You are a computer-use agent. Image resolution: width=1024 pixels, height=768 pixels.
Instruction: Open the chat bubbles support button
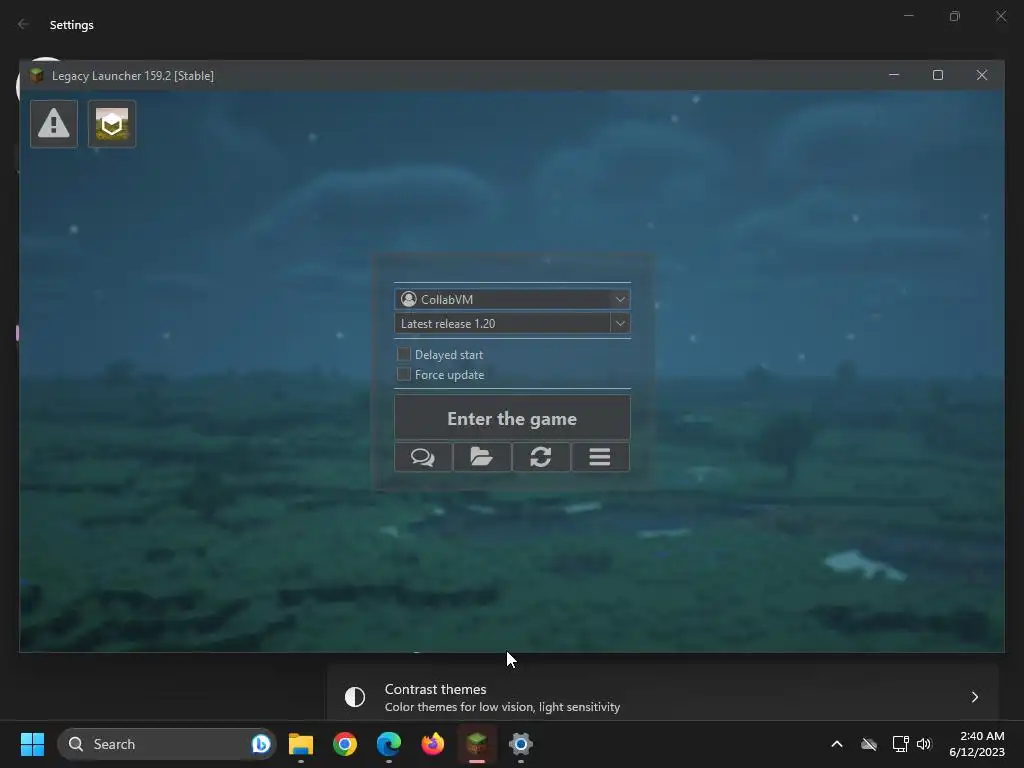(x=423, y=457)
